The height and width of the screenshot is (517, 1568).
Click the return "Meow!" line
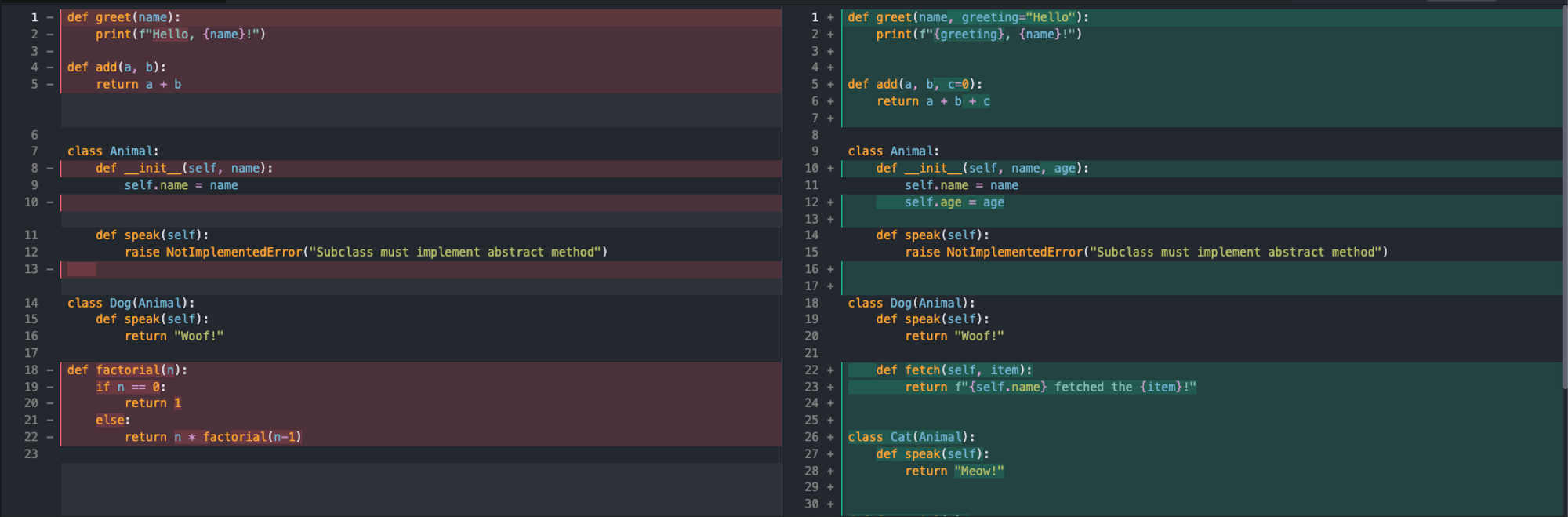pos(953,471)
